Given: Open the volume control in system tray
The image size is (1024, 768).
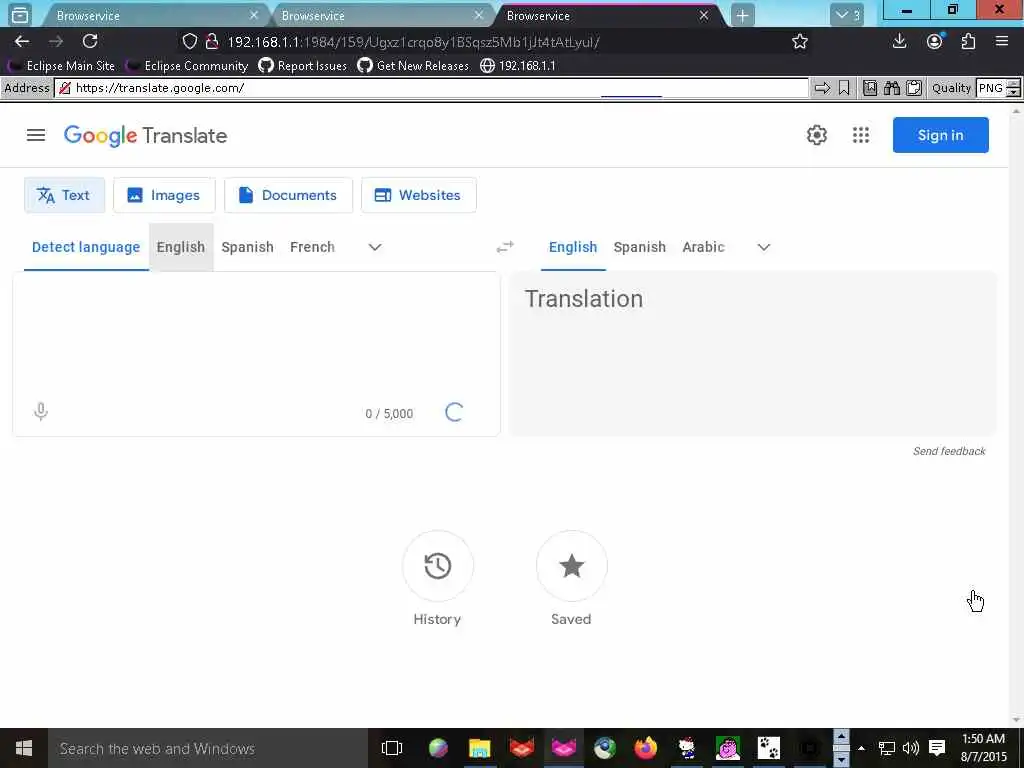Looking at the screenshot, I should click(910, 748).
